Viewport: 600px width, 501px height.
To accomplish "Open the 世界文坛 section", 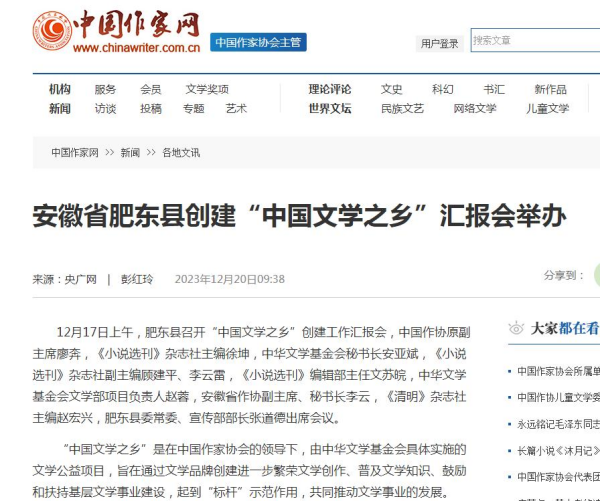I will pos(330,109).
